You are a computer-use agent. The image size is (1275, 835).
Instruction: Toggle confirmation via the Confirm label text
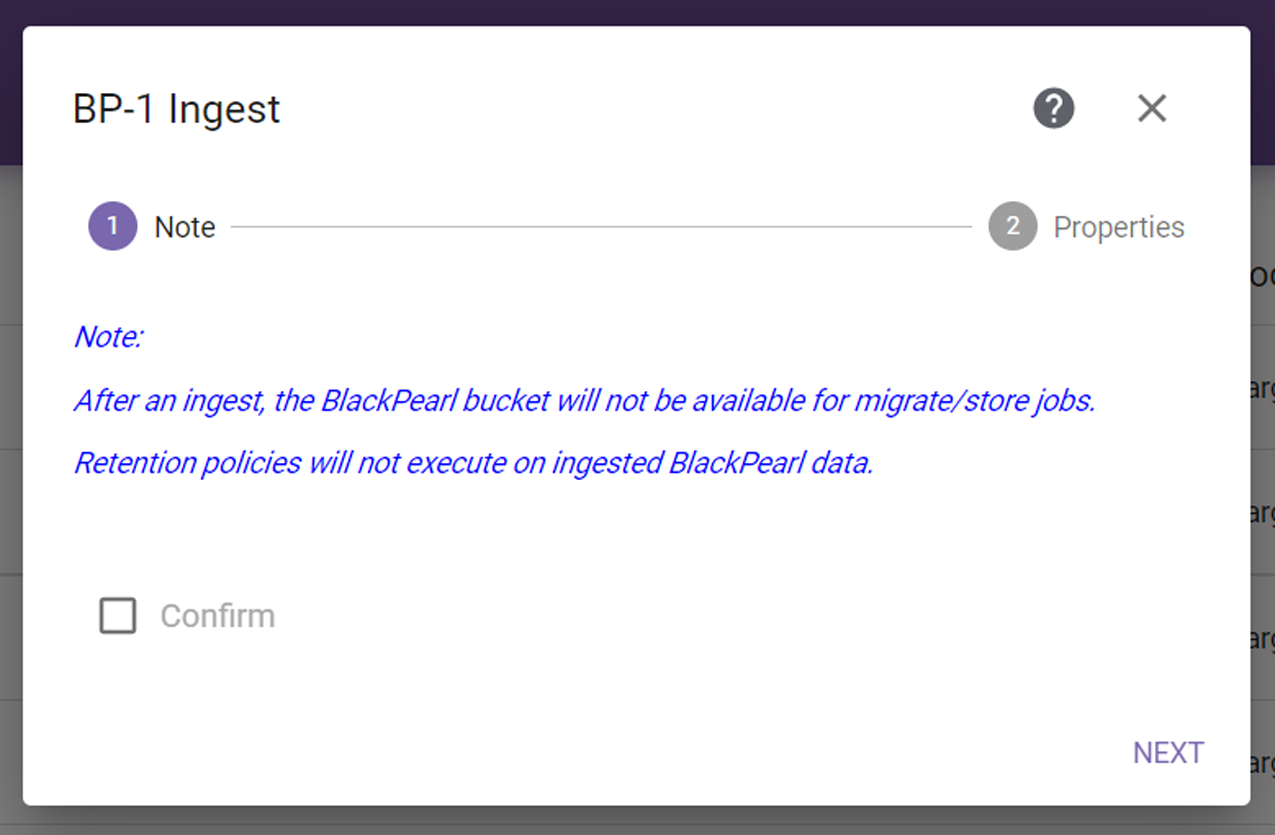218,616
